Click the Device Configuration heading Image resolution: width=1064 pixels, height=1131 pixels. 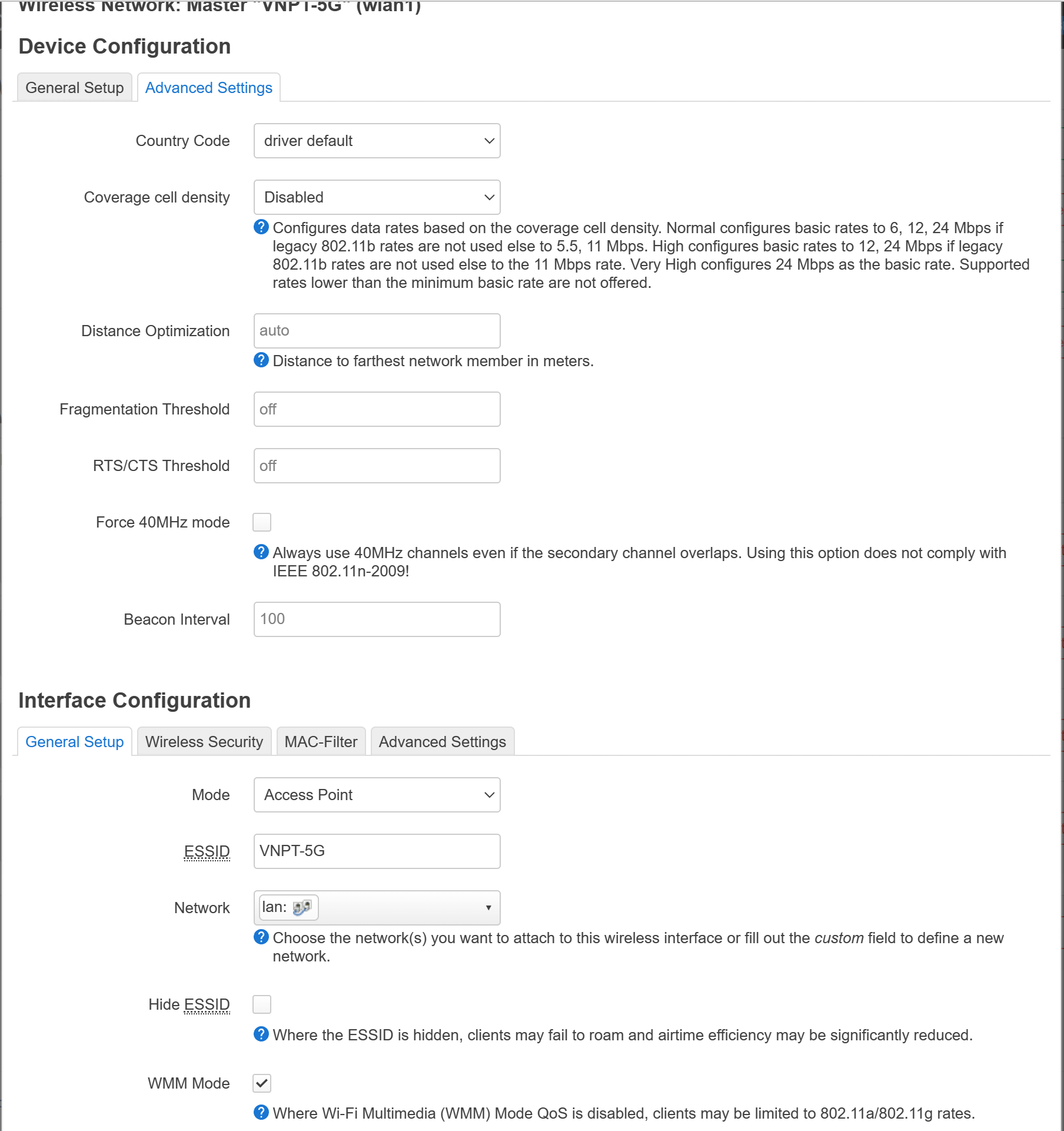pos(125,47)
